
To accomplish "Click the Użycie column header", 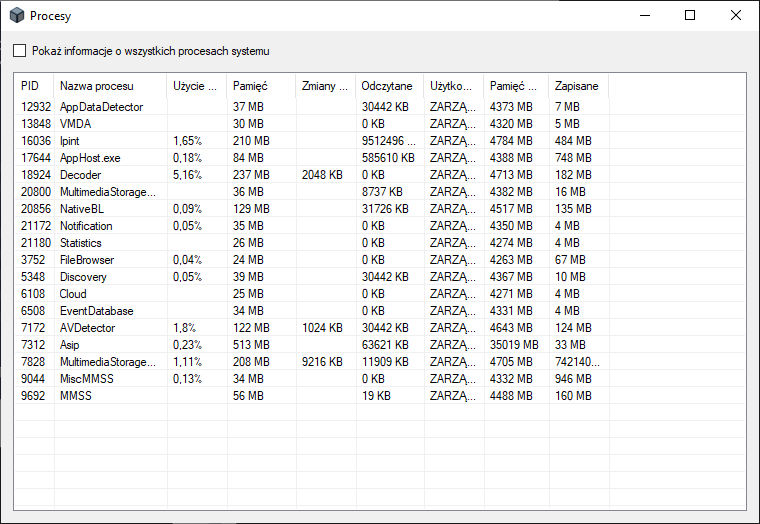I will (195, 86).
